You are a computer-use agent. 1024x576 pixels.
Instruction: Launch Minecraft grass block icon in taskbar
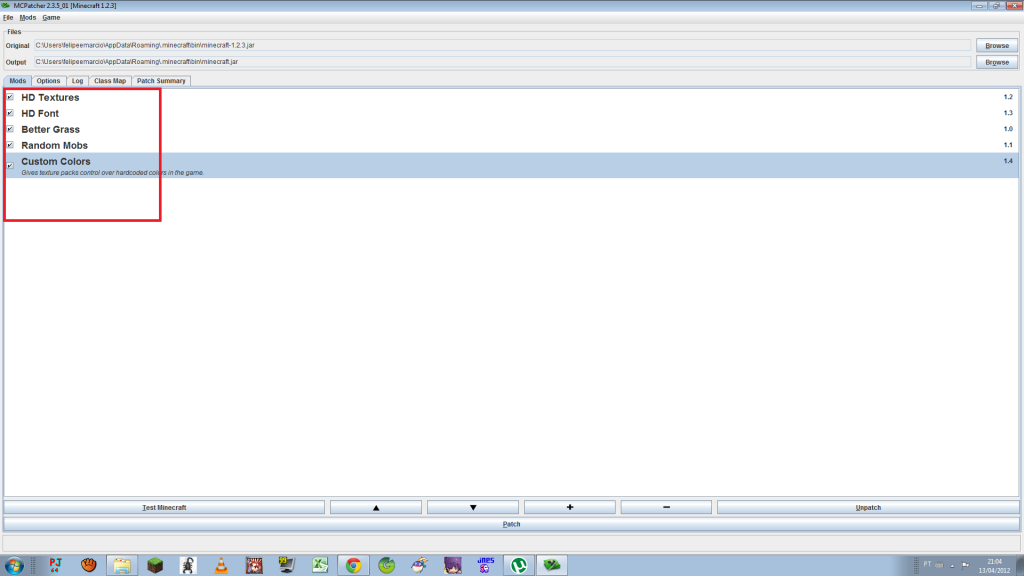pos(155,565)
